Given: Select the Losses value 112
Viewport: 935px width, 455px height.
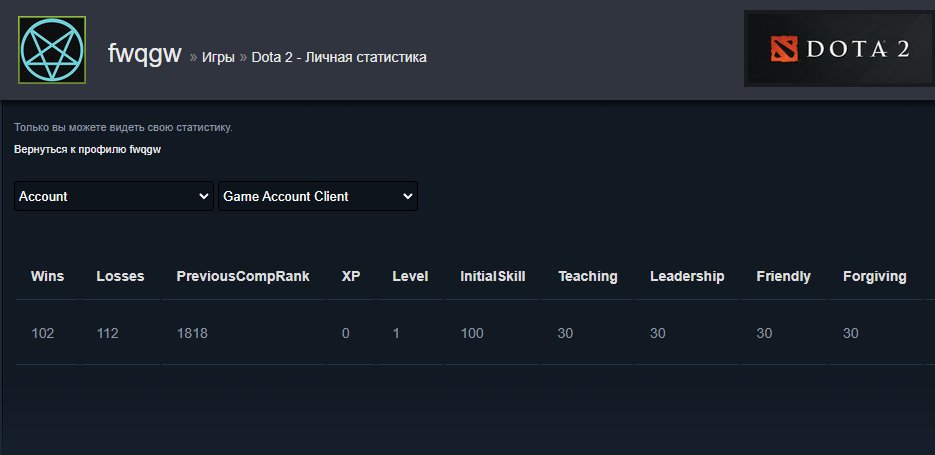Looking at the screenshot, I should click(x=107, y=333).
